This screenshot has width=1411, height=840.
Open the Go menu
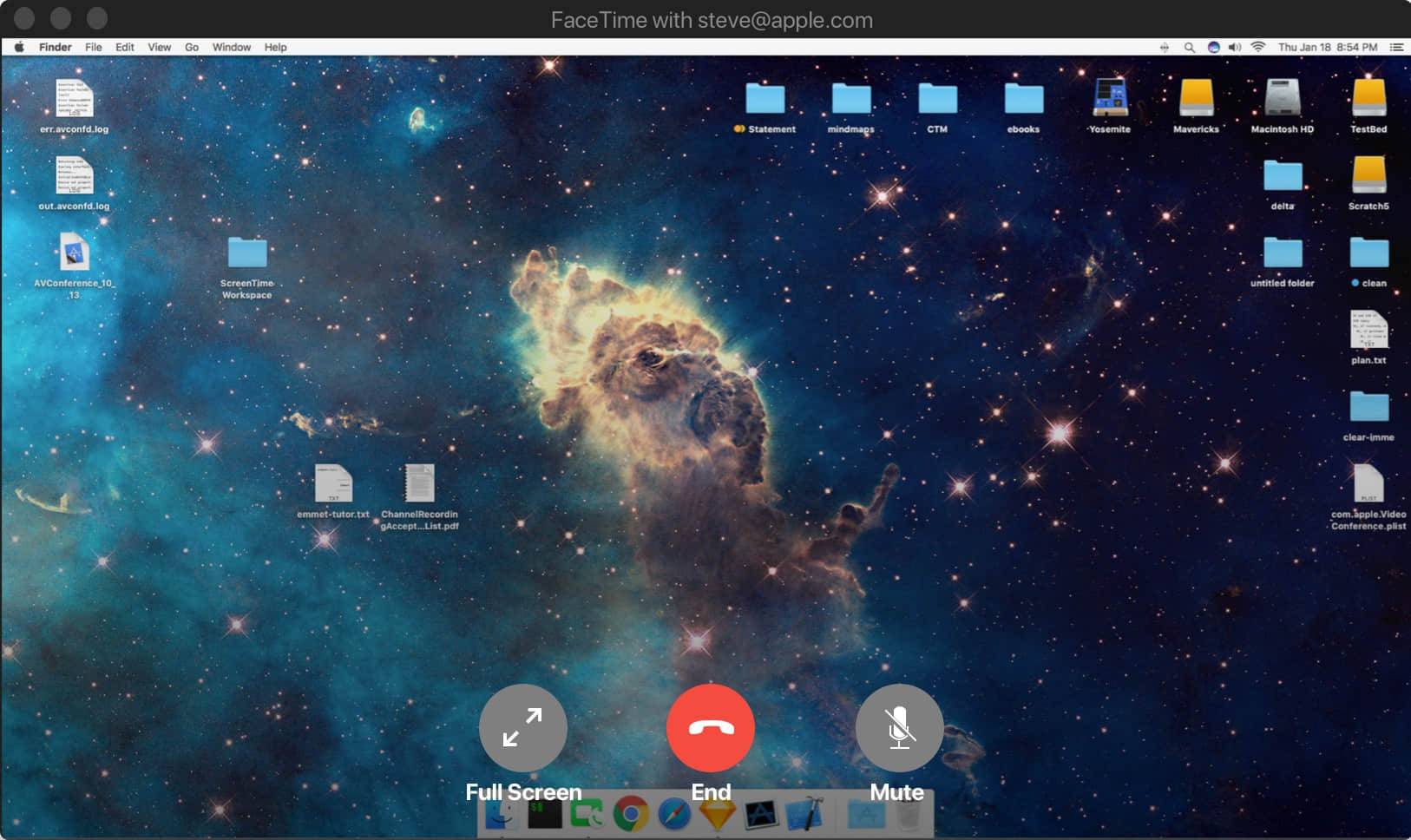192,47
